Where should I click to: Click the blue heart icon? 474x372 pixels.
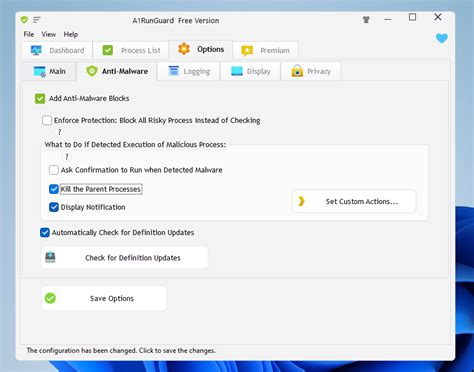(442, 38)
